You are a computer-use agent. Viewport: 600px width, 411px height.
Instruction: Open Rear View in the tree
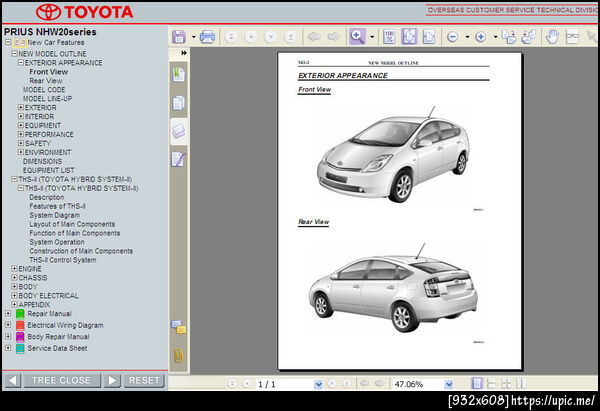pyautogui.click(x=48, y=81)
